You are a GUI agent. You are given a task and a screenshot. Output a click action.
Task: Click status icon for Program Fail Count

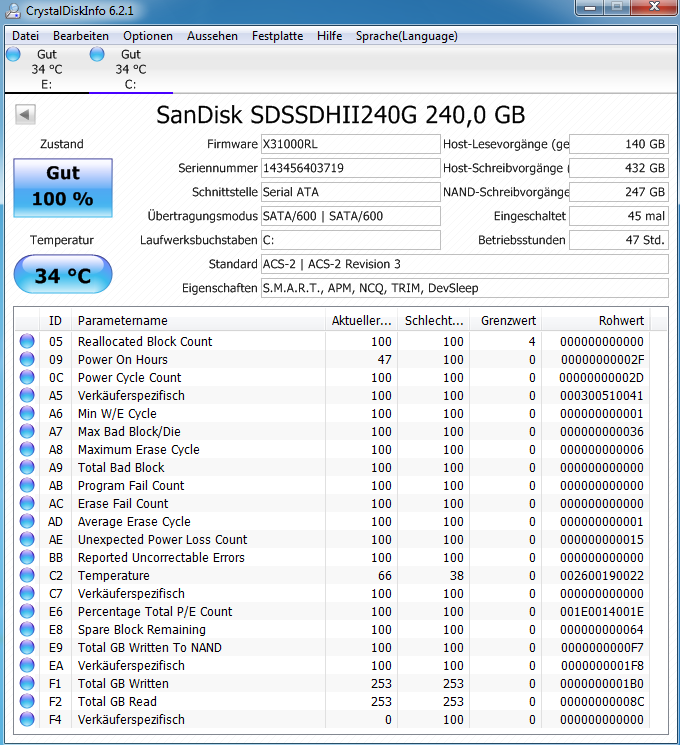click(27, 486)
